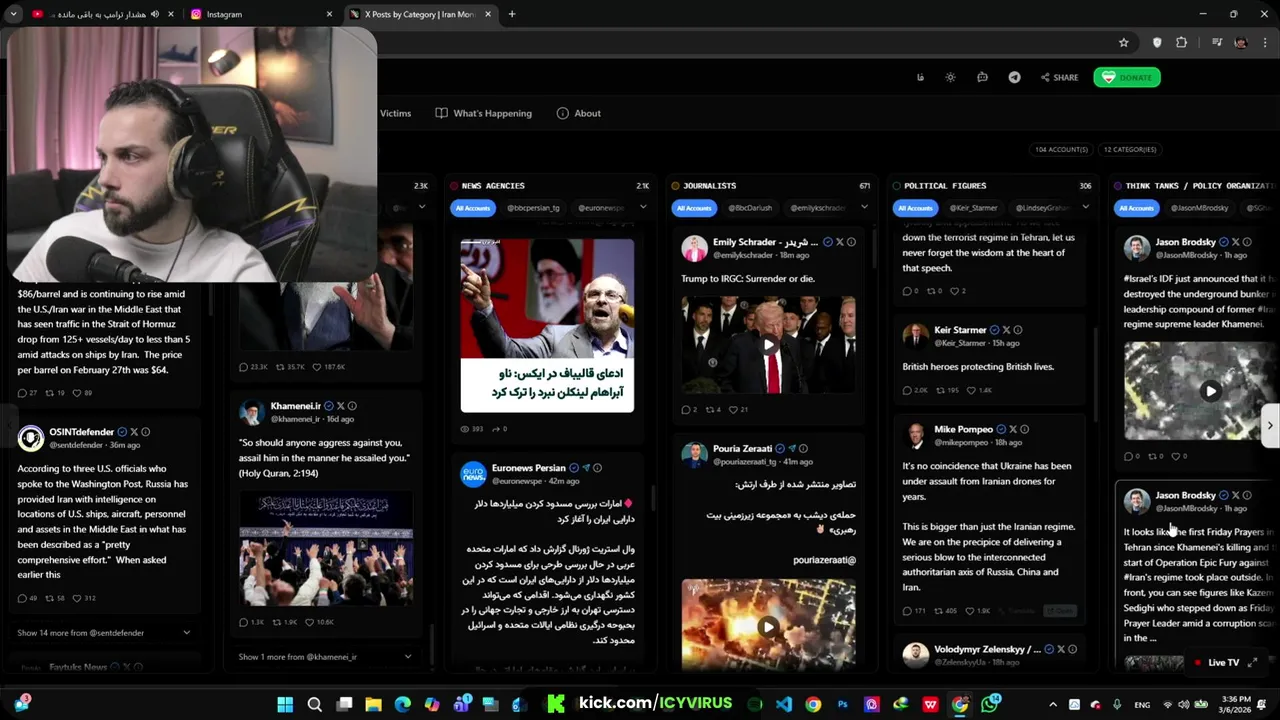Open Photoshop from taskbar
Image resolution: width=1280 pixels, height=720 pixels.
point(842,705)
